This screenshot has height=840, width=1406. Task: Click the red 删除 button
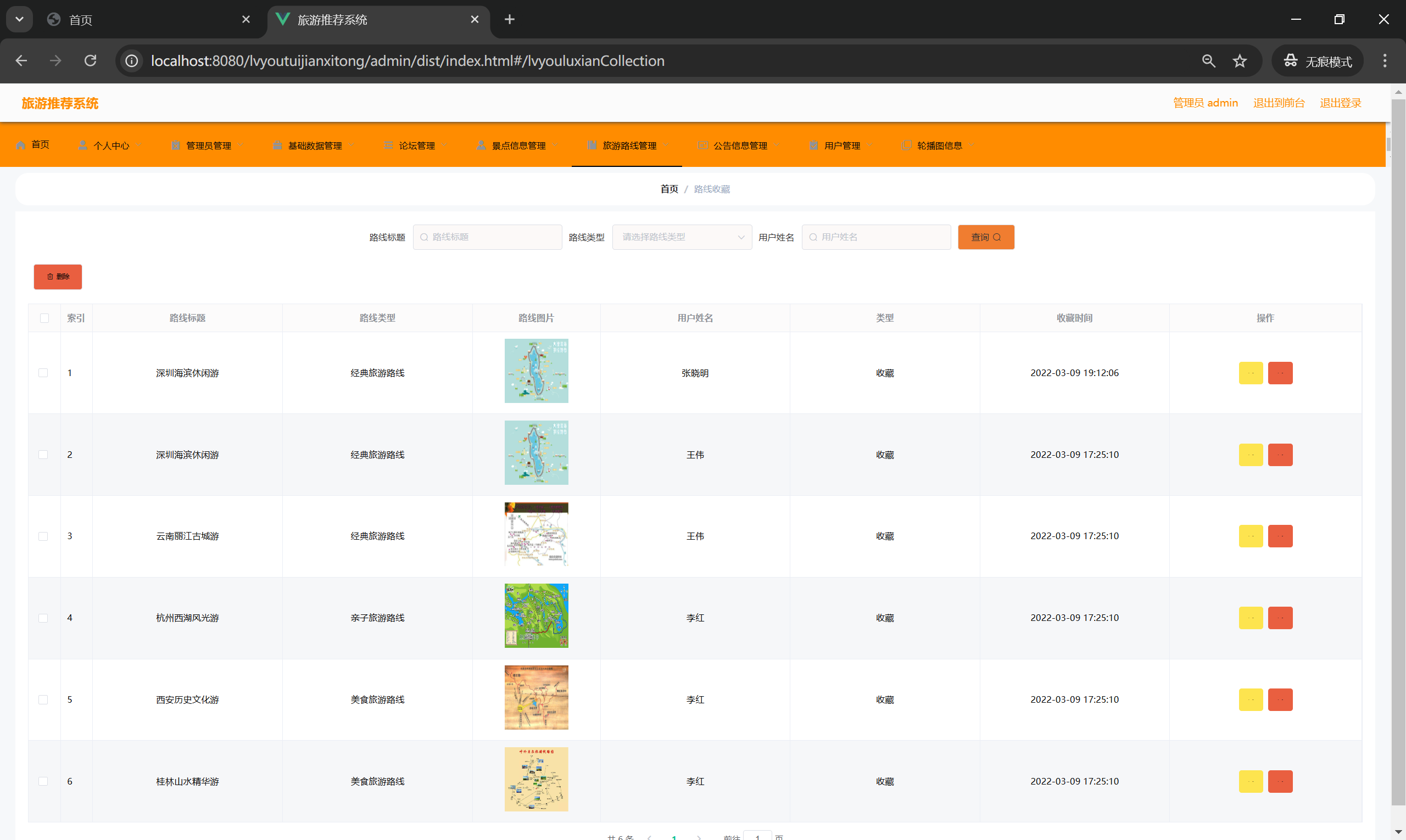pyautogui.click(x=58, y=277)
